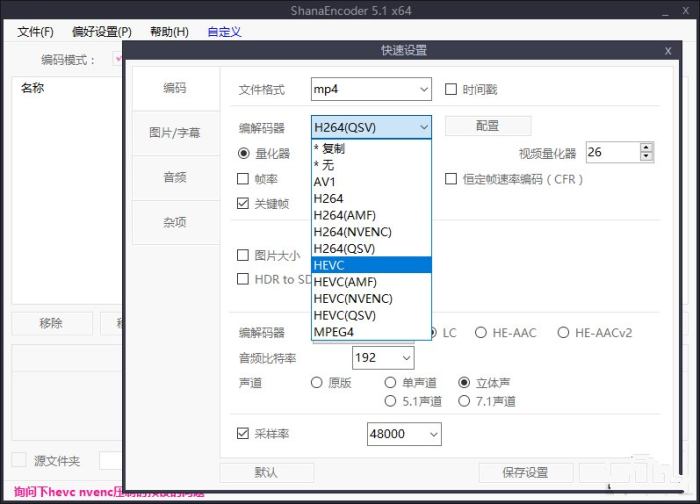
Task: Open the 采样率 48000 dropdown
Action: 404,434
